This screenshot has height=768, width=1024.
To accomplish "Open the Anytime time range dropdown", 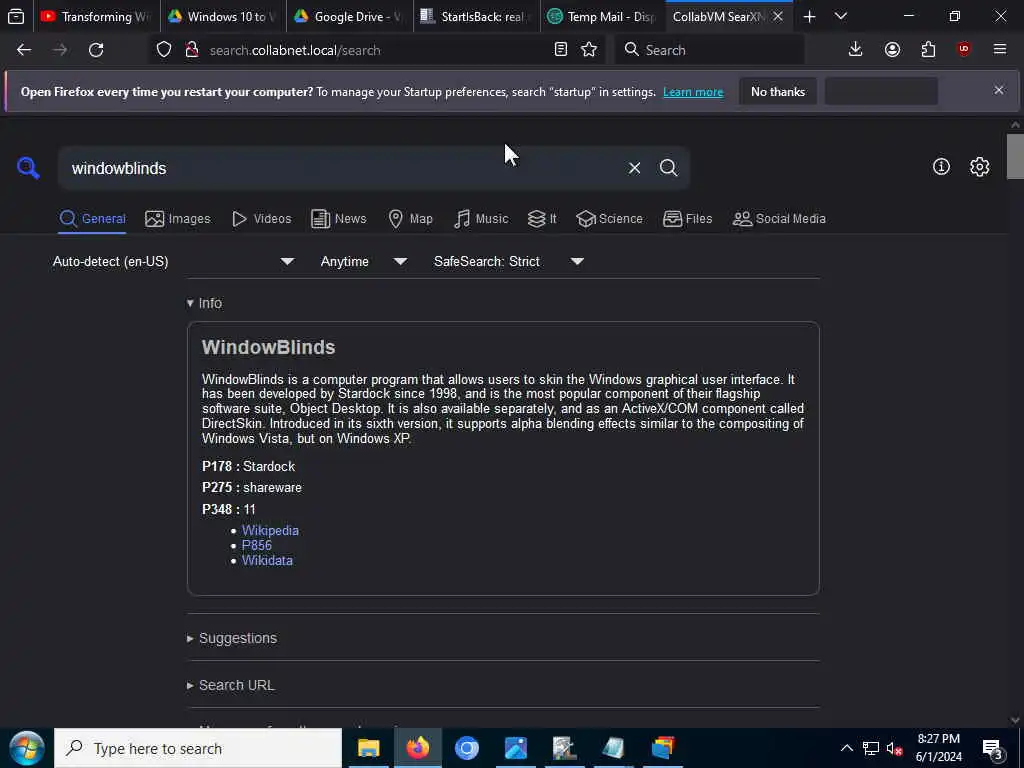I will [x=364, y=261].
